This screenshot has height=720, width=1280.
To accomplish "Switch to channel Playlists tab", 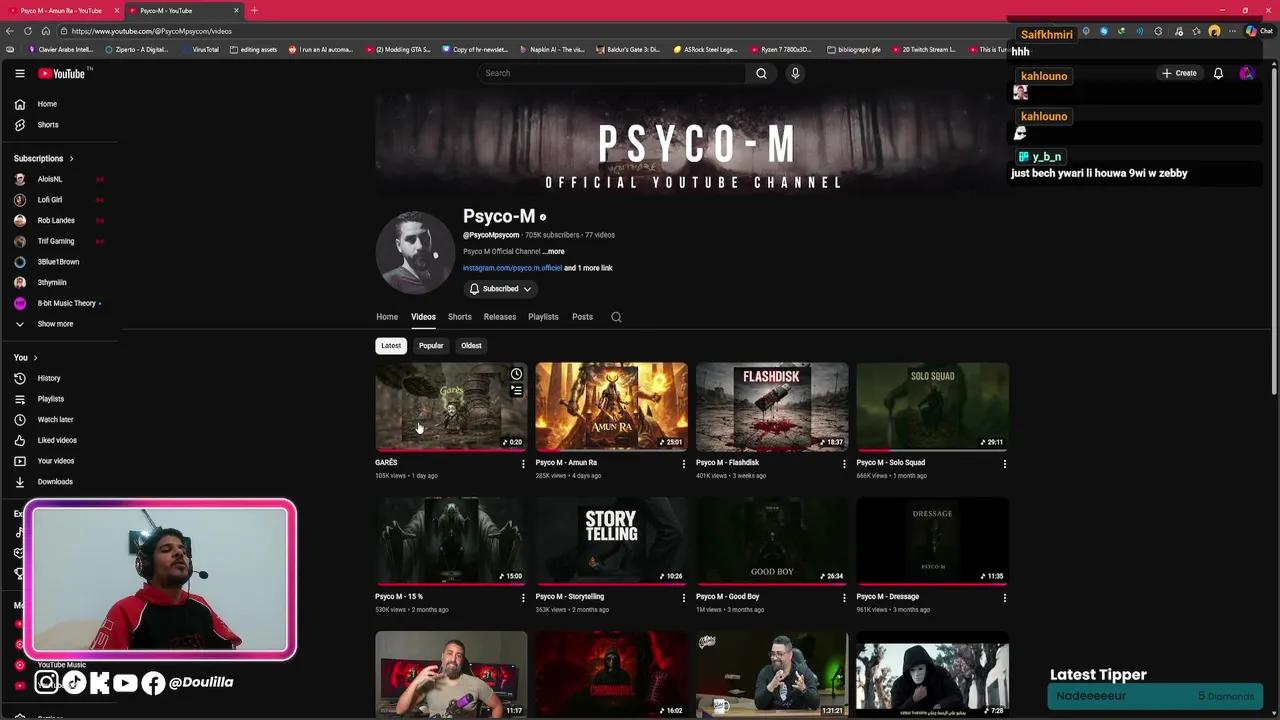I will [543, 317].
